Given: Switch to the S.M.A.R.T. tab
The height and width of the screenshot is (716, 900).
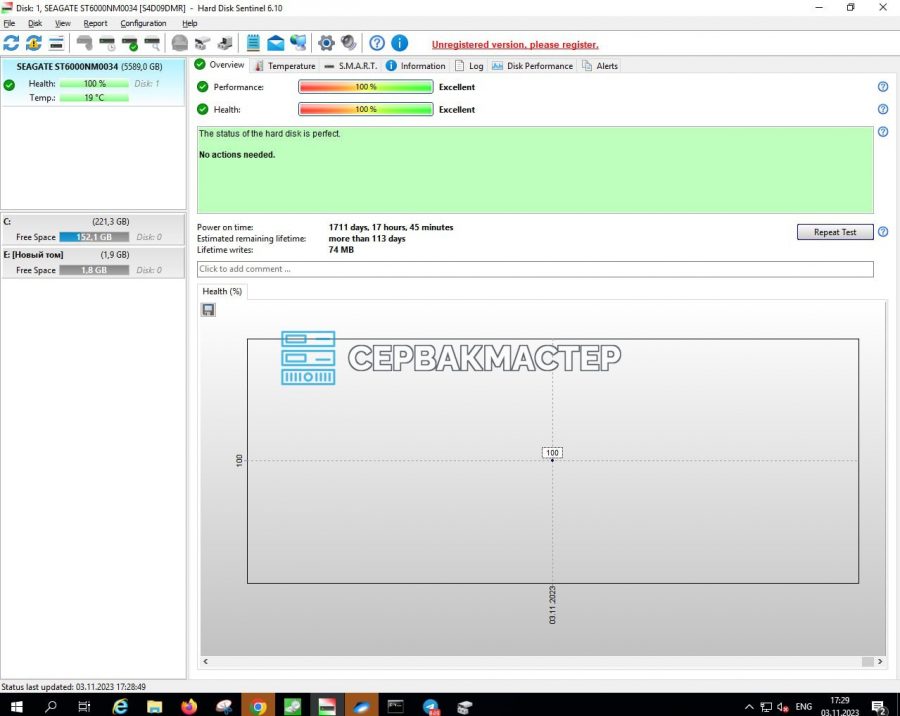Looking at the screenshot, I should click(351, 66).
